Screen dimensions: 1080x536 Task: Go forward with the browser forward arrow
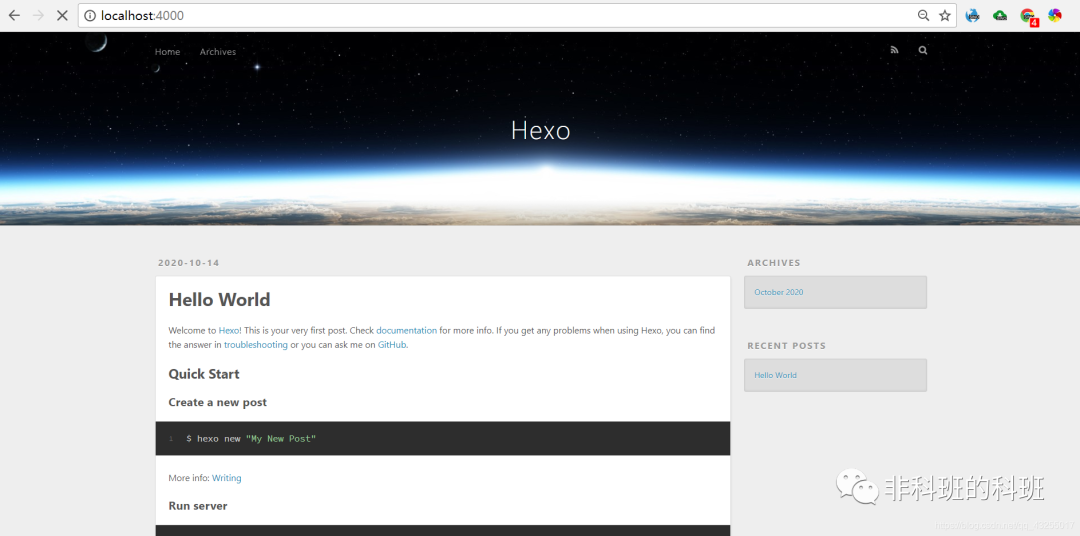click(39, 15)
